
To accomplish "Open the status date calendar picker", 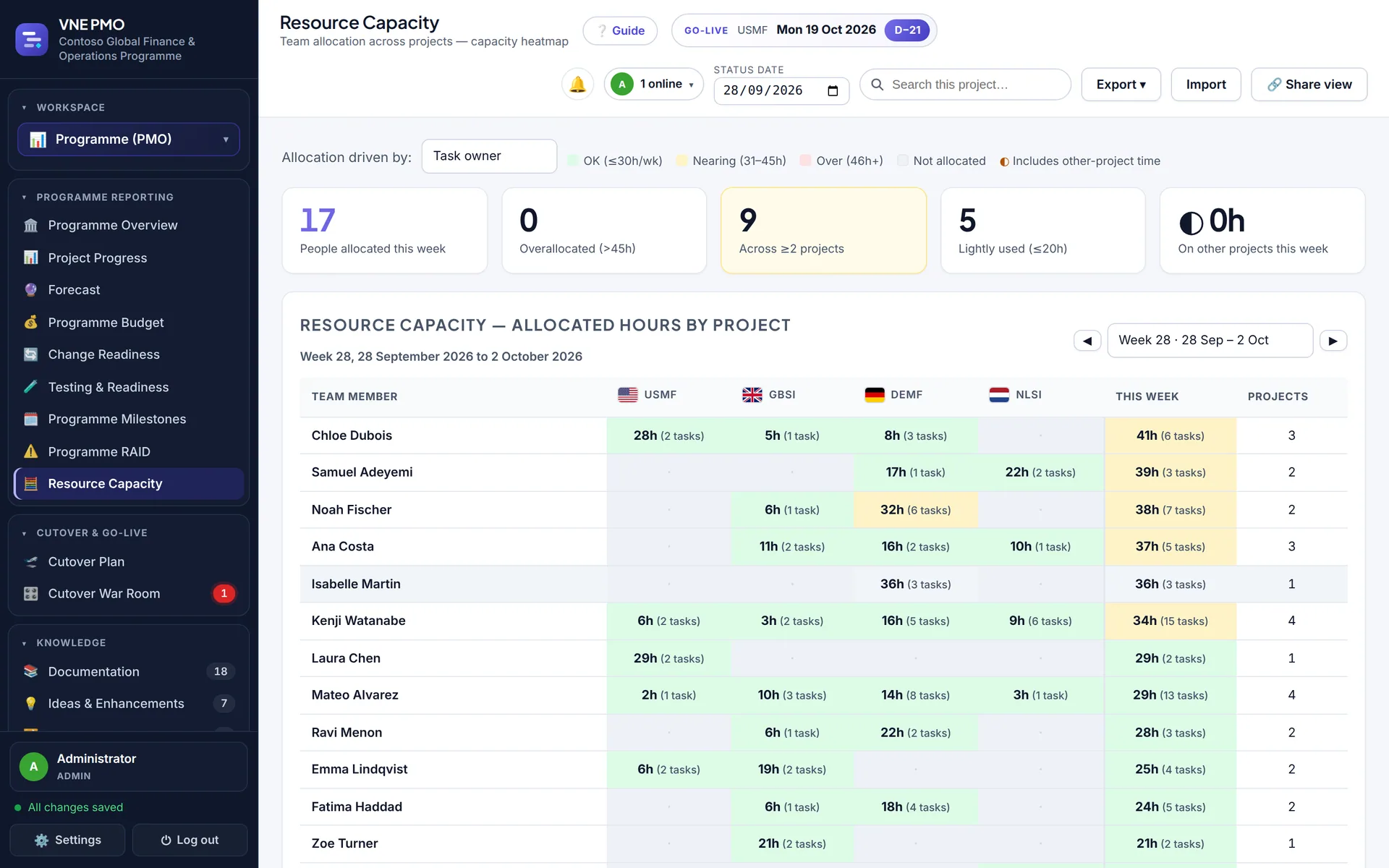I will [x=833, y=91].
